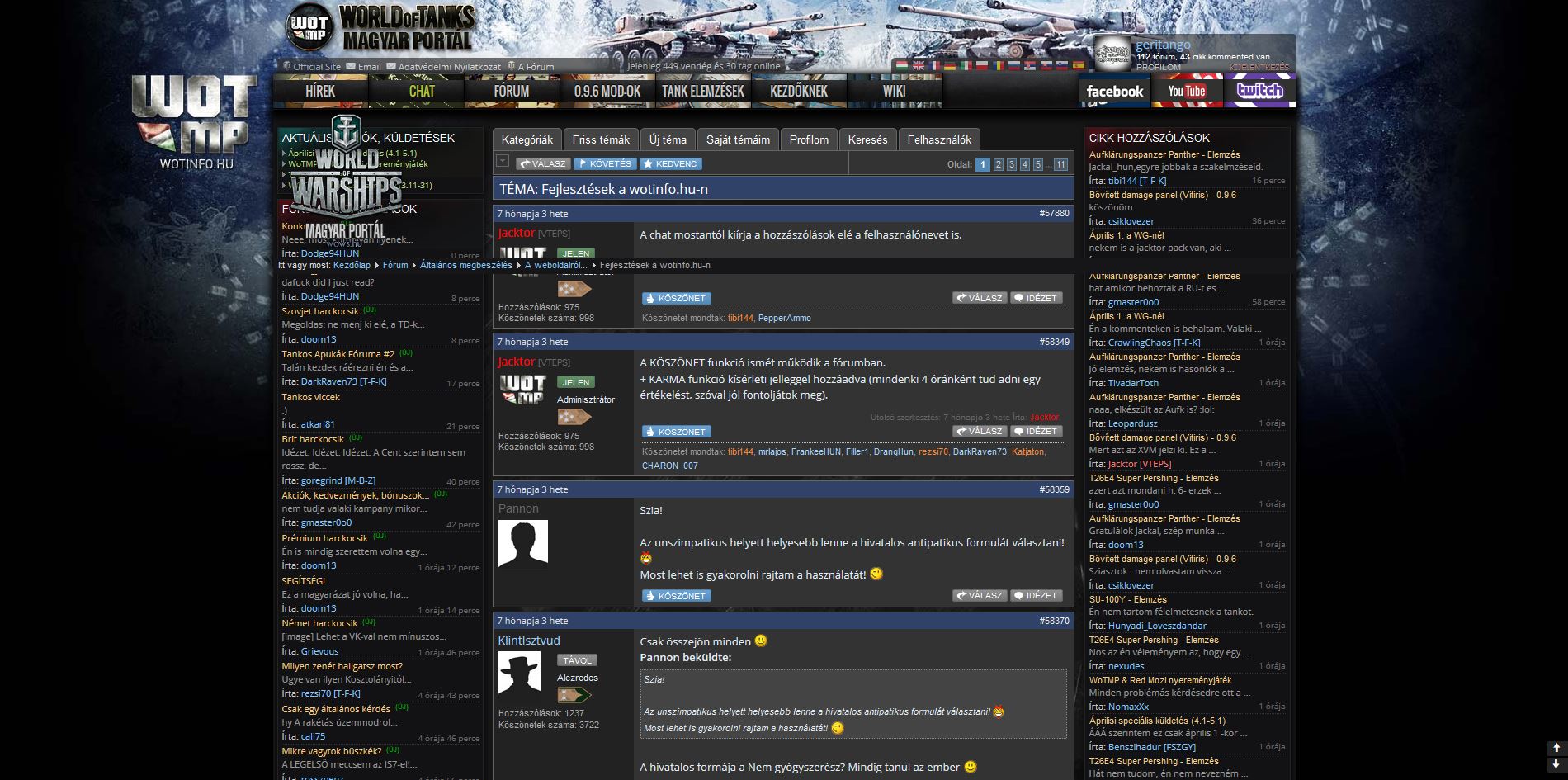This screenshot has width=1568, height=780.
Task: Open the Twitch channel button
Action: (1259, 91)
